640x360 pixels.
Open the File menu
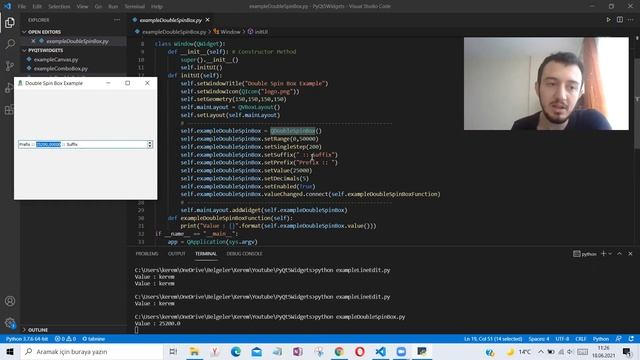pos(22,7)
